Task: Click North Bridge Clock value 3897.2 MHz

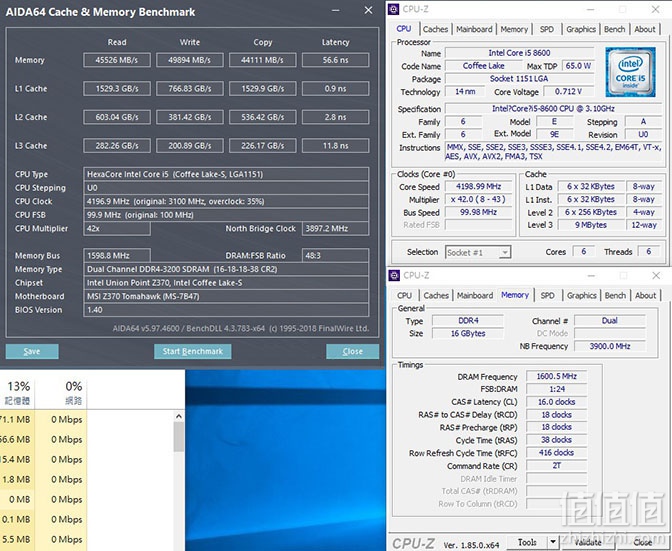Action: pos(336,228)
